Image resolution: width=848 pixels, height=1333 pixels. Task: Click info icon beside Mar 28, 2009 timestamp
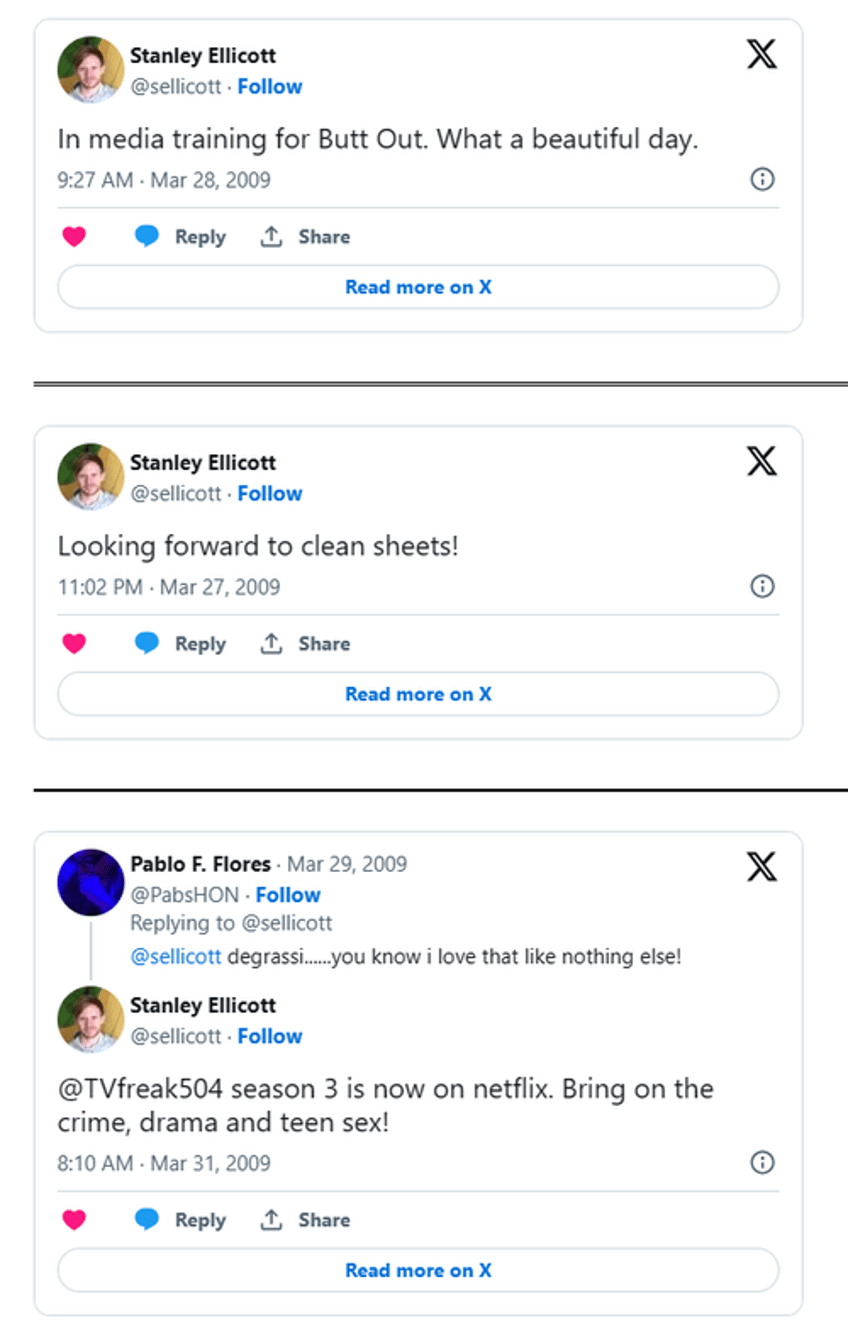tap(762, 179)
